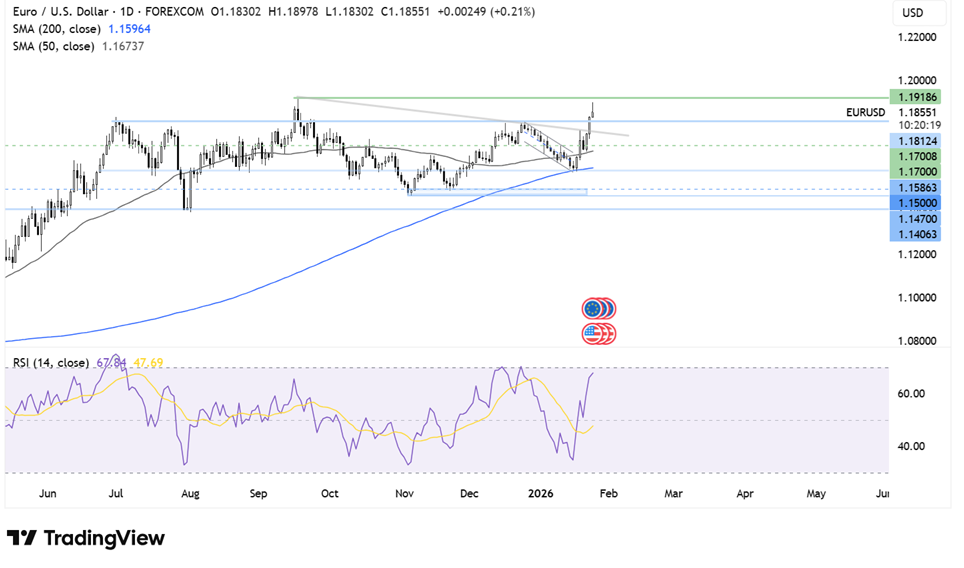Select the 1.17008 green price label
Viewport: 964px width, 568px height.
pos(917,157)
